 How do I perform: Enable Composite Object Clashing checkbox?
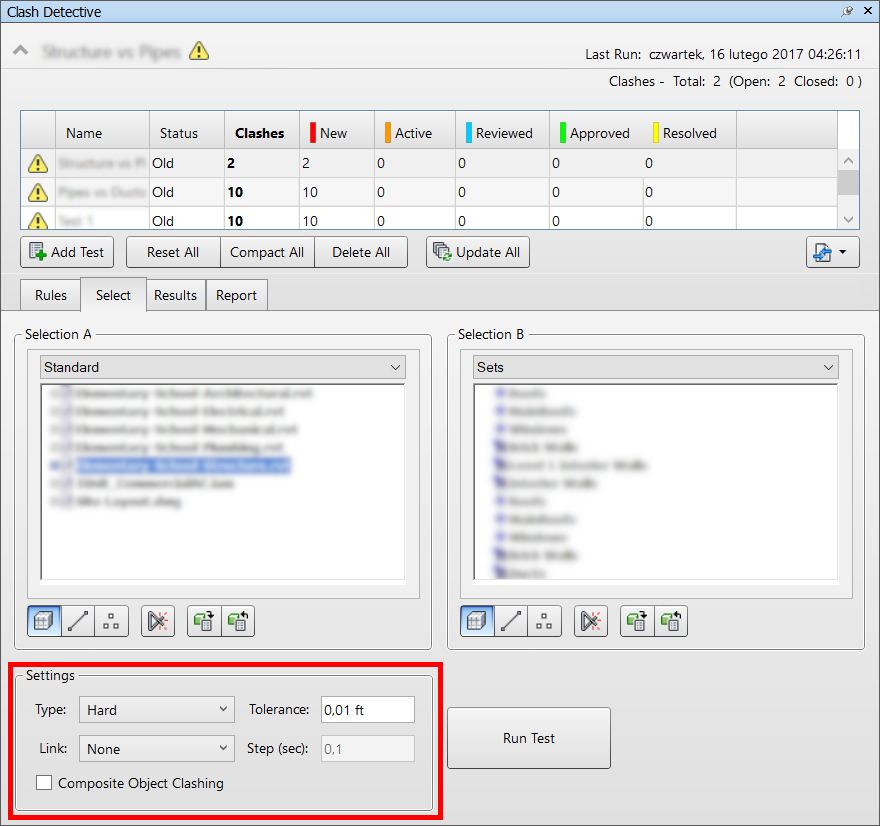click(44, 783)
